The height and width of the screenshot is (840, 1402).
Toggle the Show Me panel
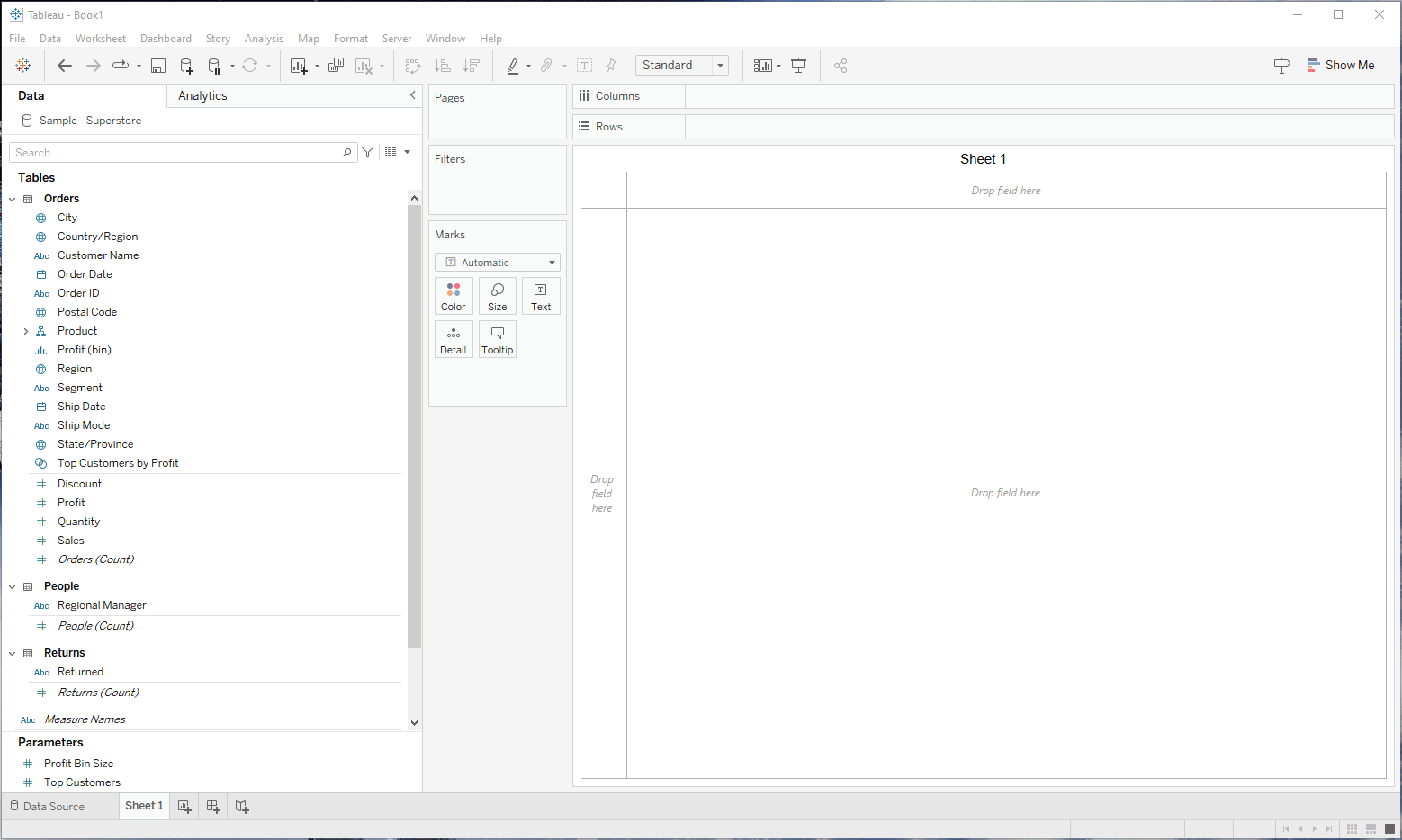(x=1340, y=66)
